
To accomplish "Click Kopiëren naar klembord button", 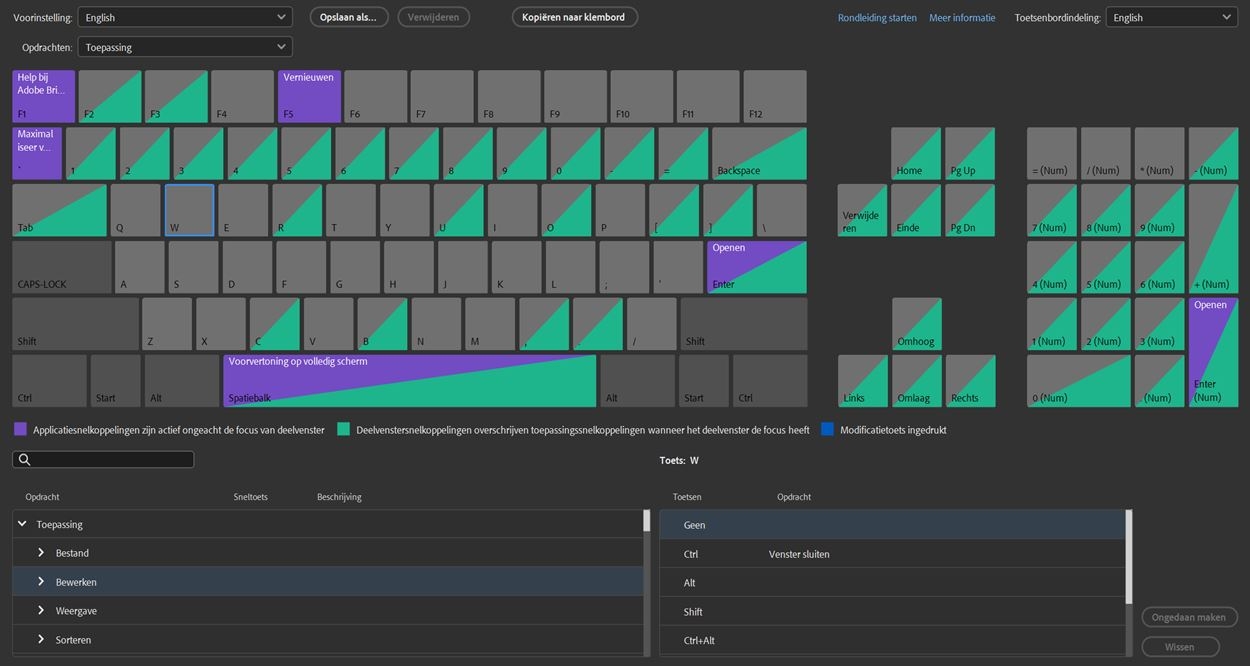I will click(574, 17).
